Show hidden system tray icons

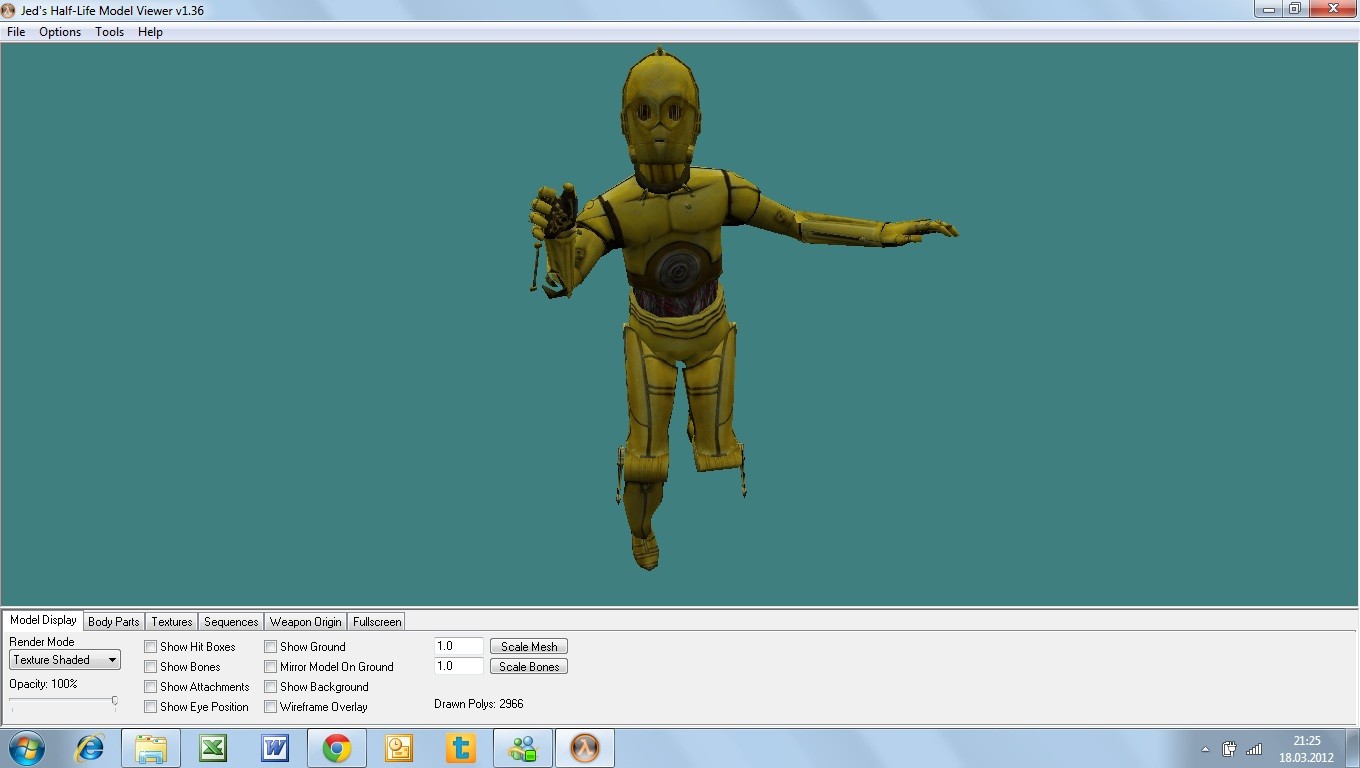point(1205,749)
